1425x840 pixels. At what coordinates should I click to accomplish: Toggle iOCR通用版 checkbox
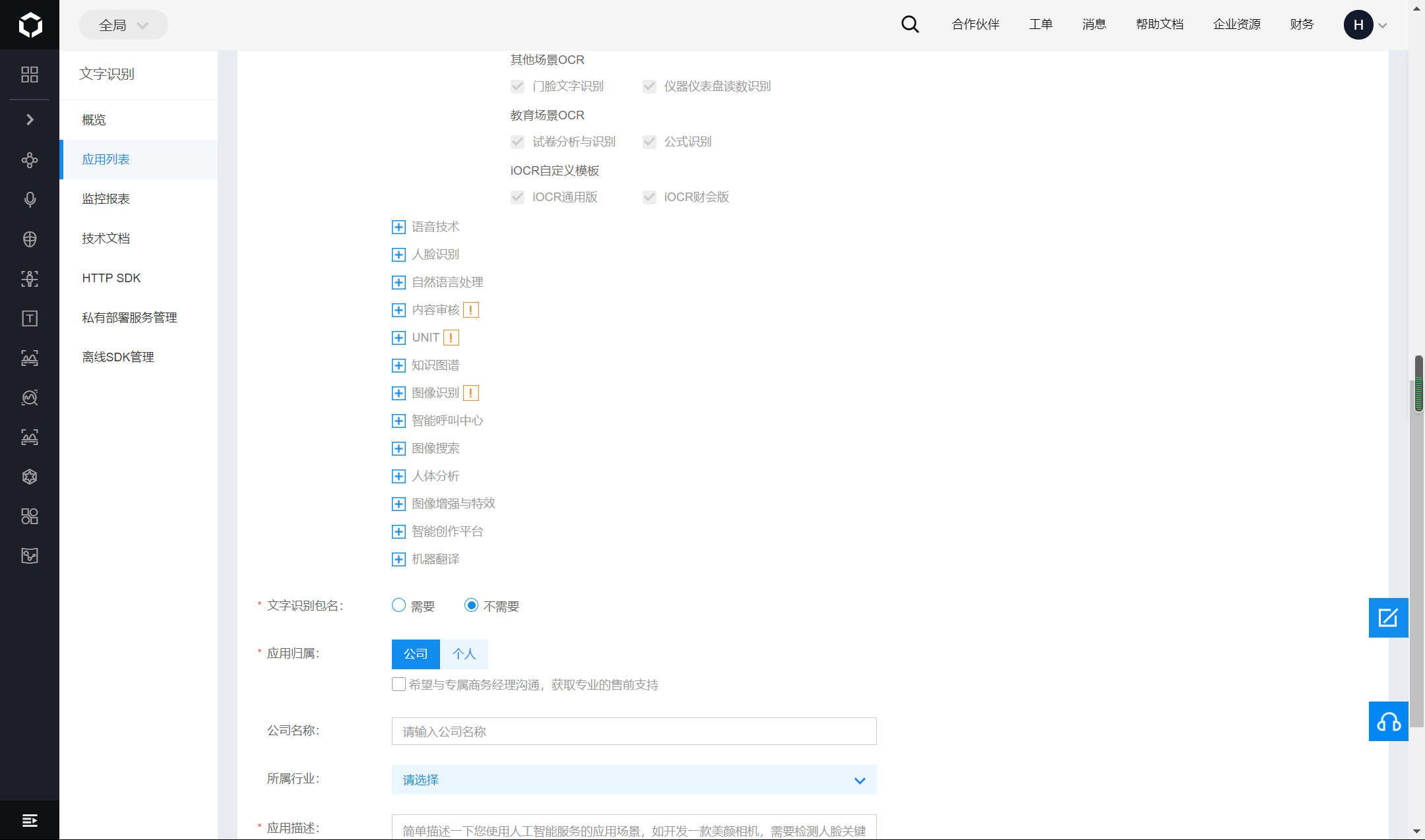click(517, 197)
